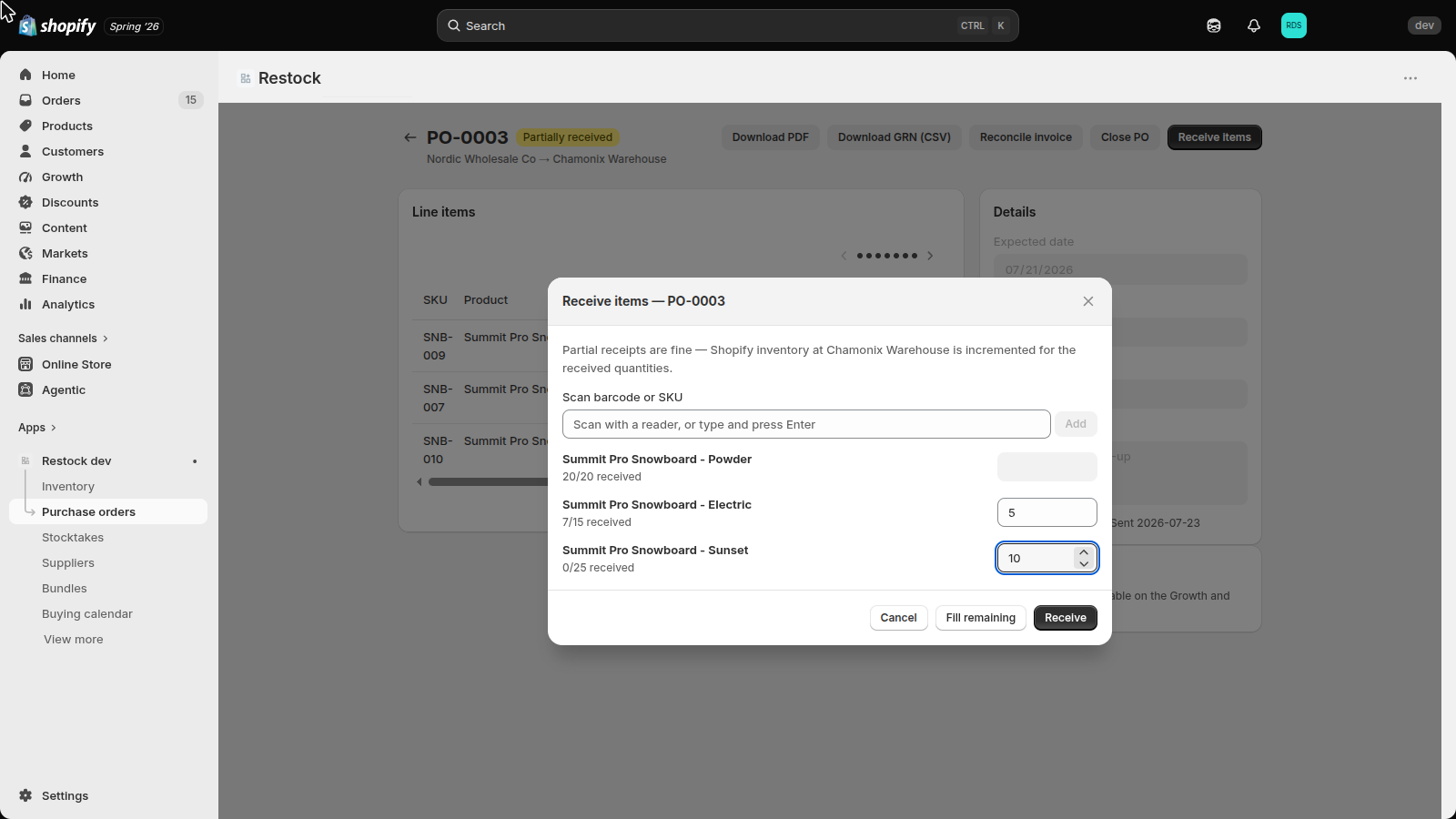Screen dimensions: 1456x819
Task: Decrement the Sunset quantity stepper
Action: click(x=1084, y=564)
